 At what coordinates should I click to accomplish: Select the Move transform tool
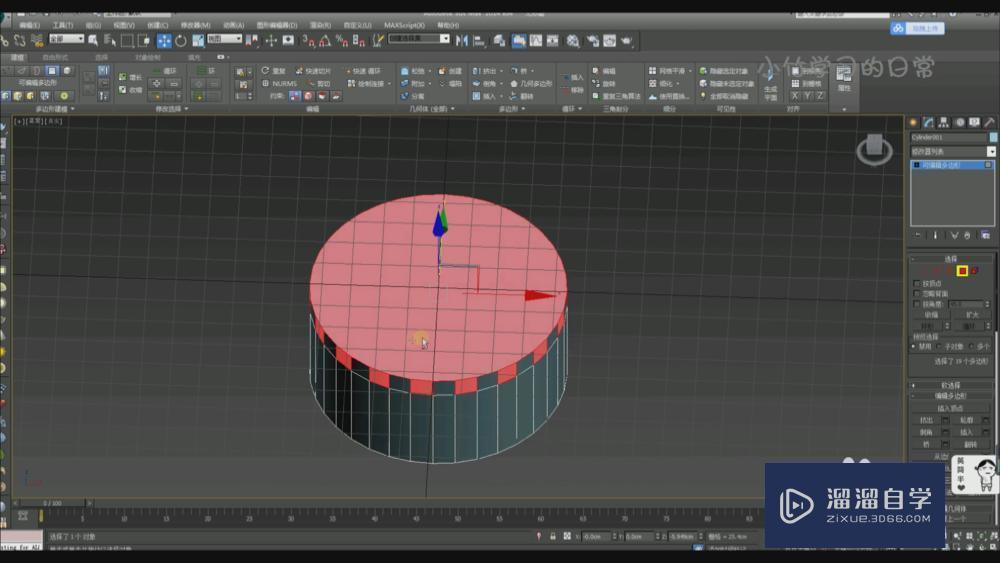tap(164, 41)
